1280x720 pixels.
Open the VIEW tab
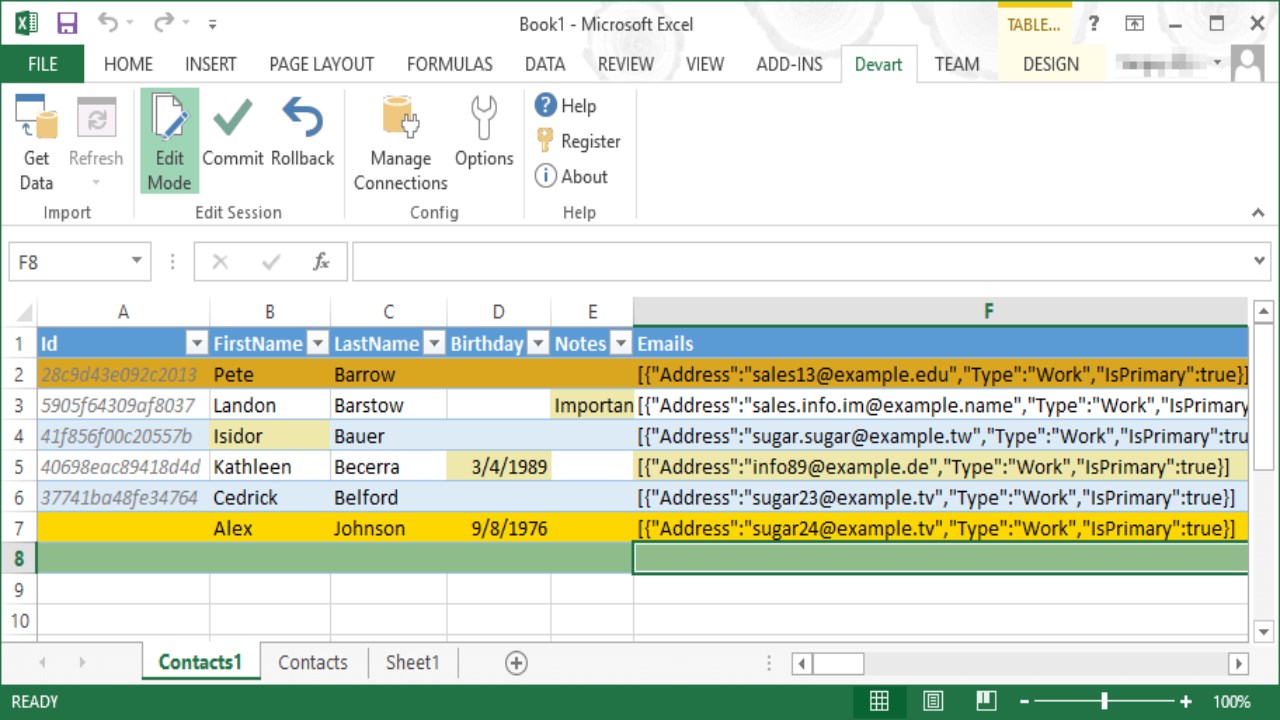pyautogui.click(x=705, y=64)
